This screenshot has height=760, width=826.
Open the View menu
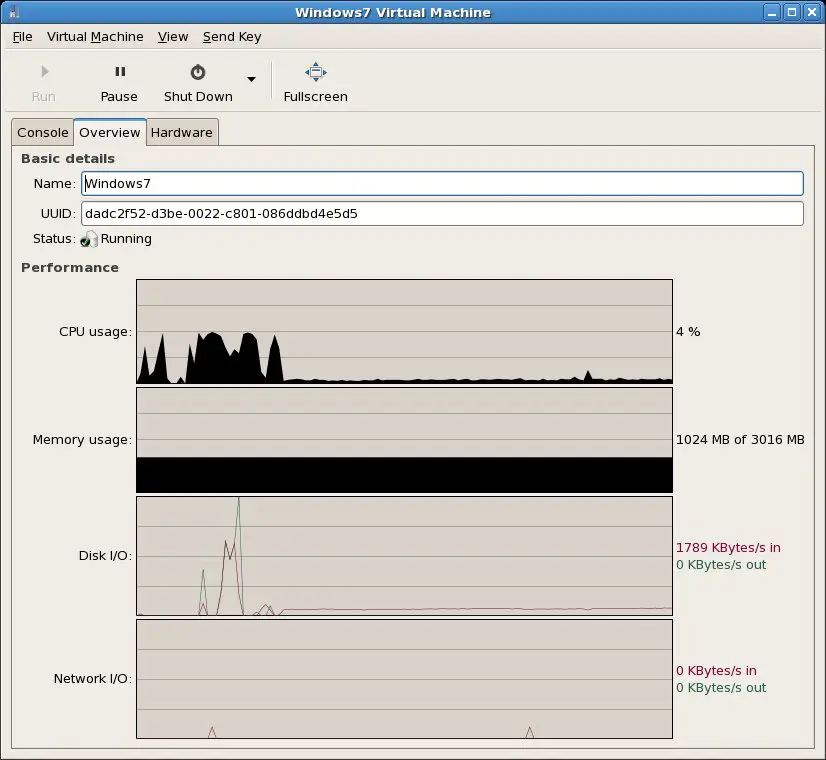(x=173, y=37)
